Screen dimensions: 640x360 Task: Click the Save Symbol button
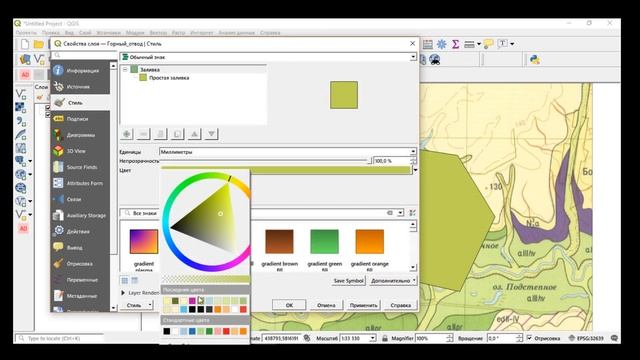348,281
